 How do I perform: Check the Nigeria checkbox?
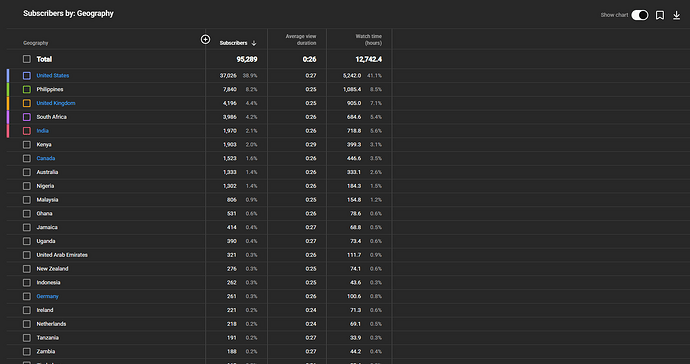(x=27, y=186)
